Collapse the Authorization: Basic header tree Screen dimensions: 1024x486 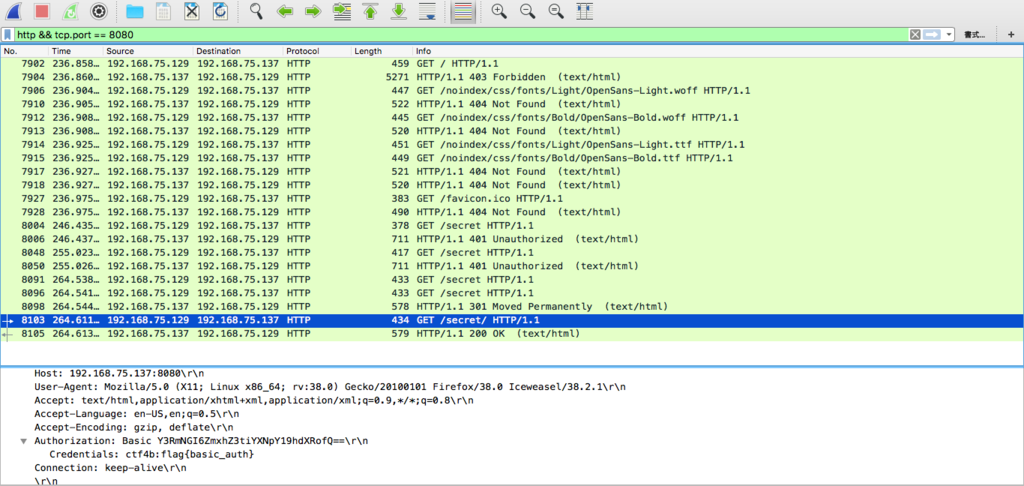click(24, 441)
